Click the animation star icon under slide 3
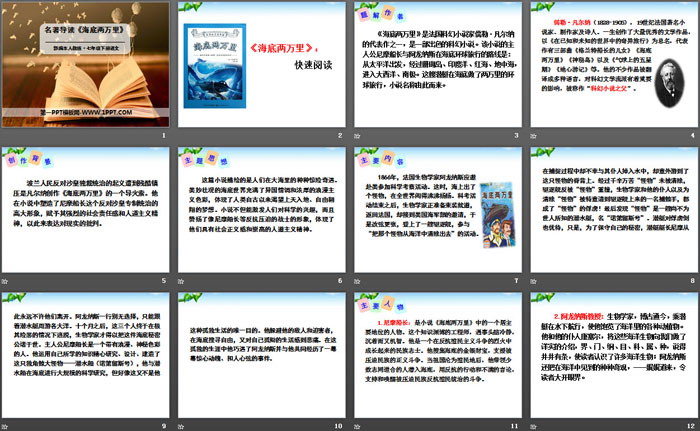 coord(357,136)
